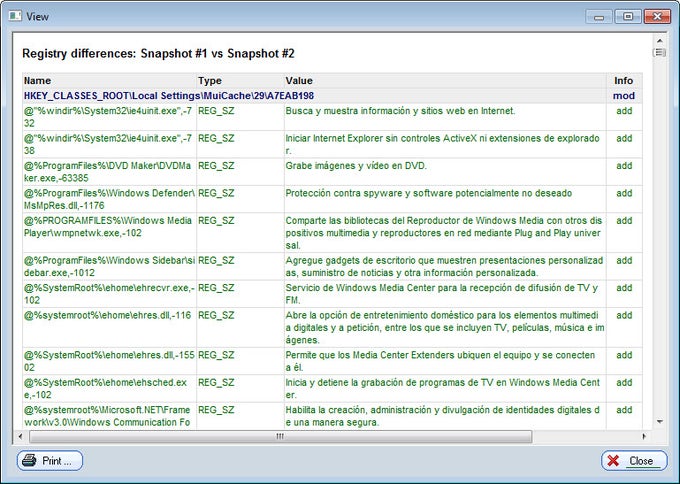Select the Windows Sidebar sidebar.exe entry
The image size is (680, 484).
[109, 266]
